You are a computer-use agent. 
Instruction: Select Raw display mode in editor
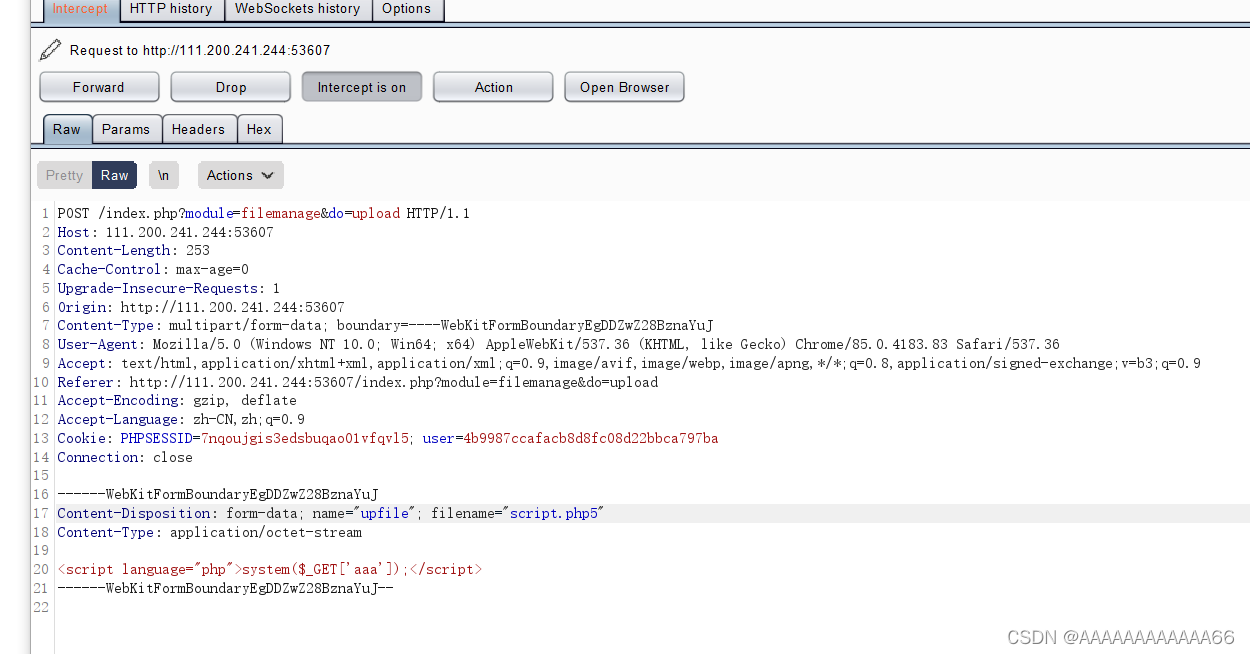point(114,175)
